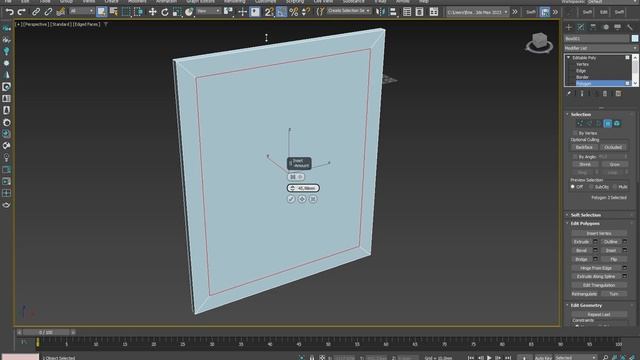Select Polygon in the modifier stack
The height and width of the screenshot is (360, 640).
click(584, 83)
